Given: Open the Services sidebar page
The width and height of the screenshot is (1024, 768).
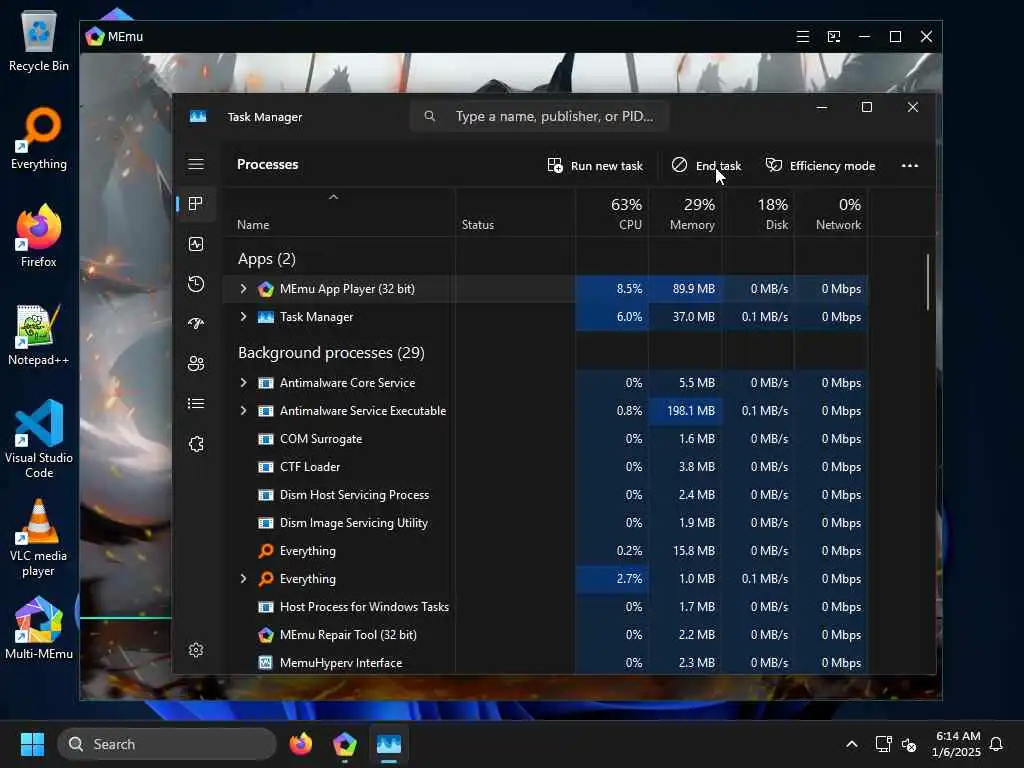Looking at the screenshot, I should (196, 444).
